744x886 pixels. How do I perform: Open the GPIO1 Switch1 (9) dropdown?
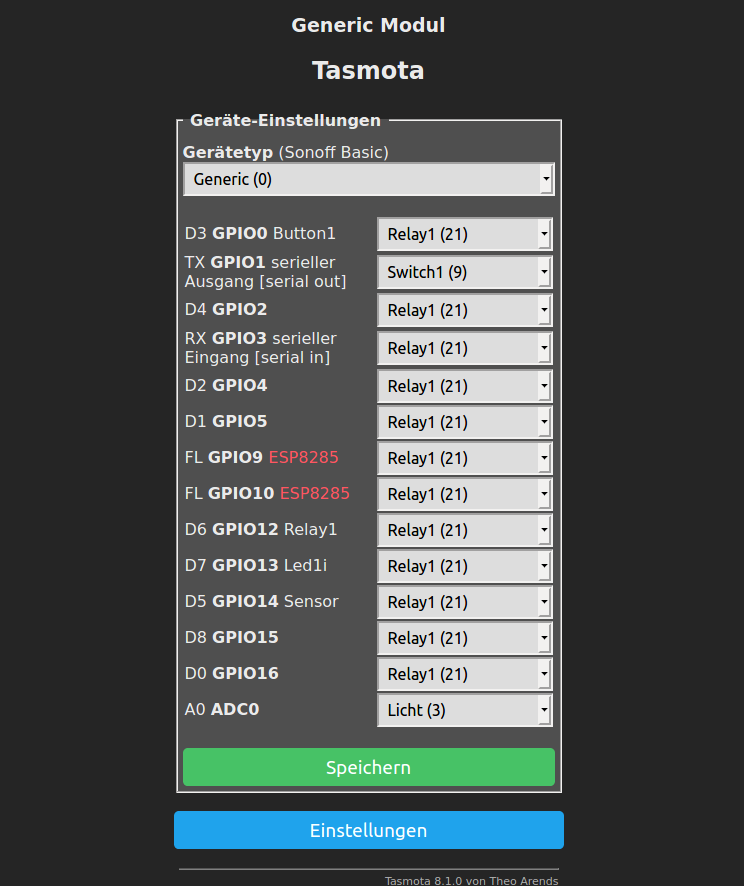(x=464, y=272)
